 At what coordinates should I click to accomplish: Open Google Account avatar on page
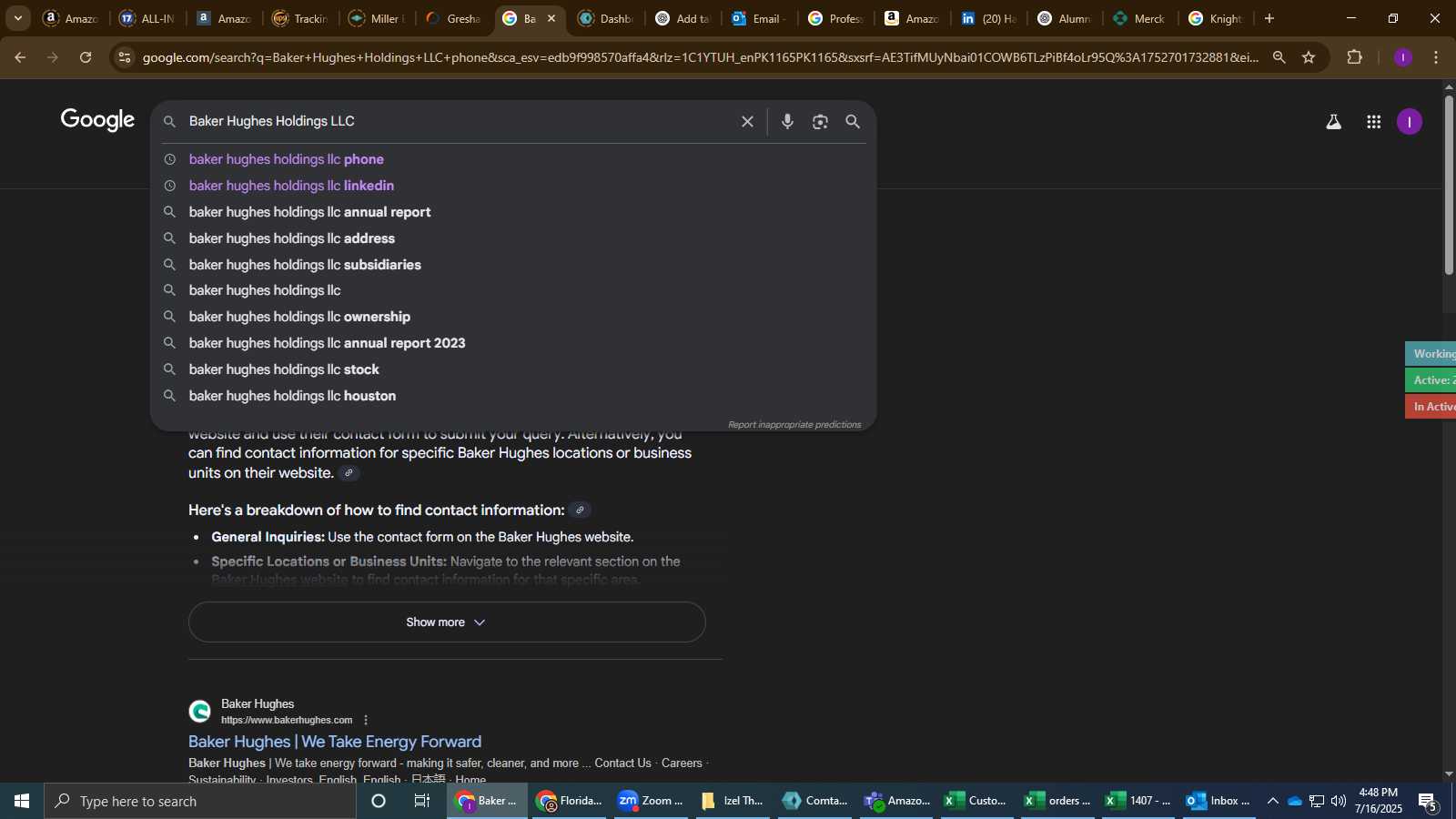coord(1409,122)
